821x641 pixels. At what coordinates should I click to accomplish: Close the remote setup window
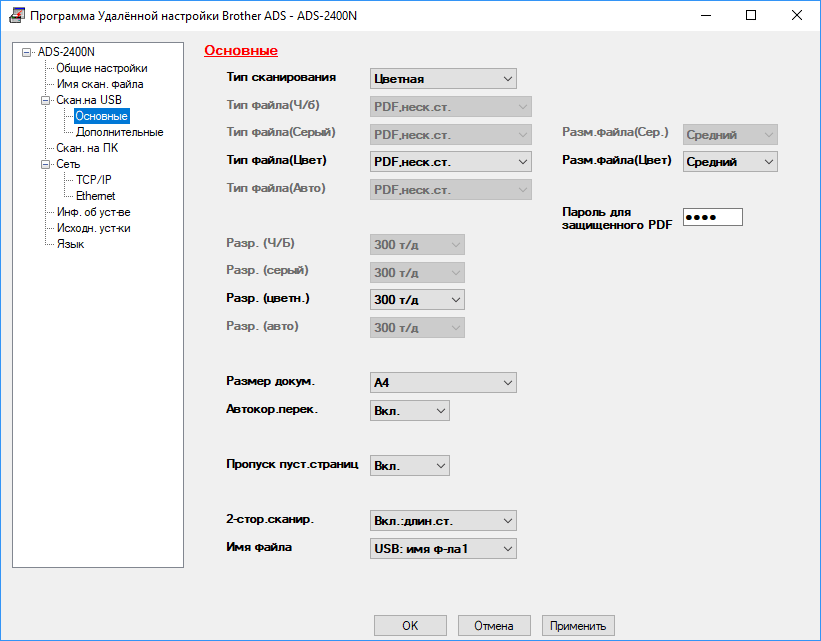pos(796,15)
